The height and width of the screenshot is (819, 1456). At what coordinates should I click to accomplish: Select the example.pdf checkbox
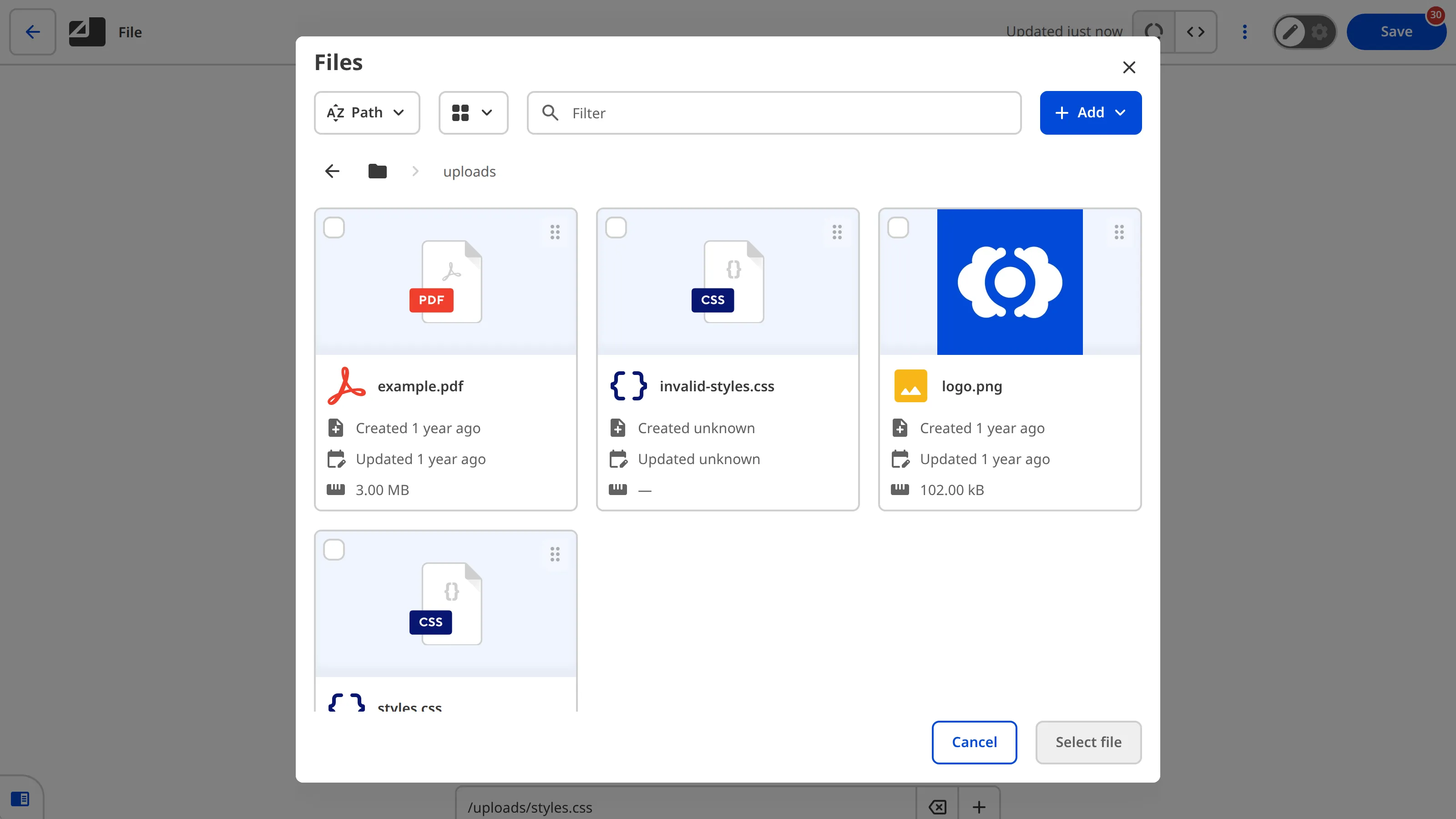tap(334, 228)
